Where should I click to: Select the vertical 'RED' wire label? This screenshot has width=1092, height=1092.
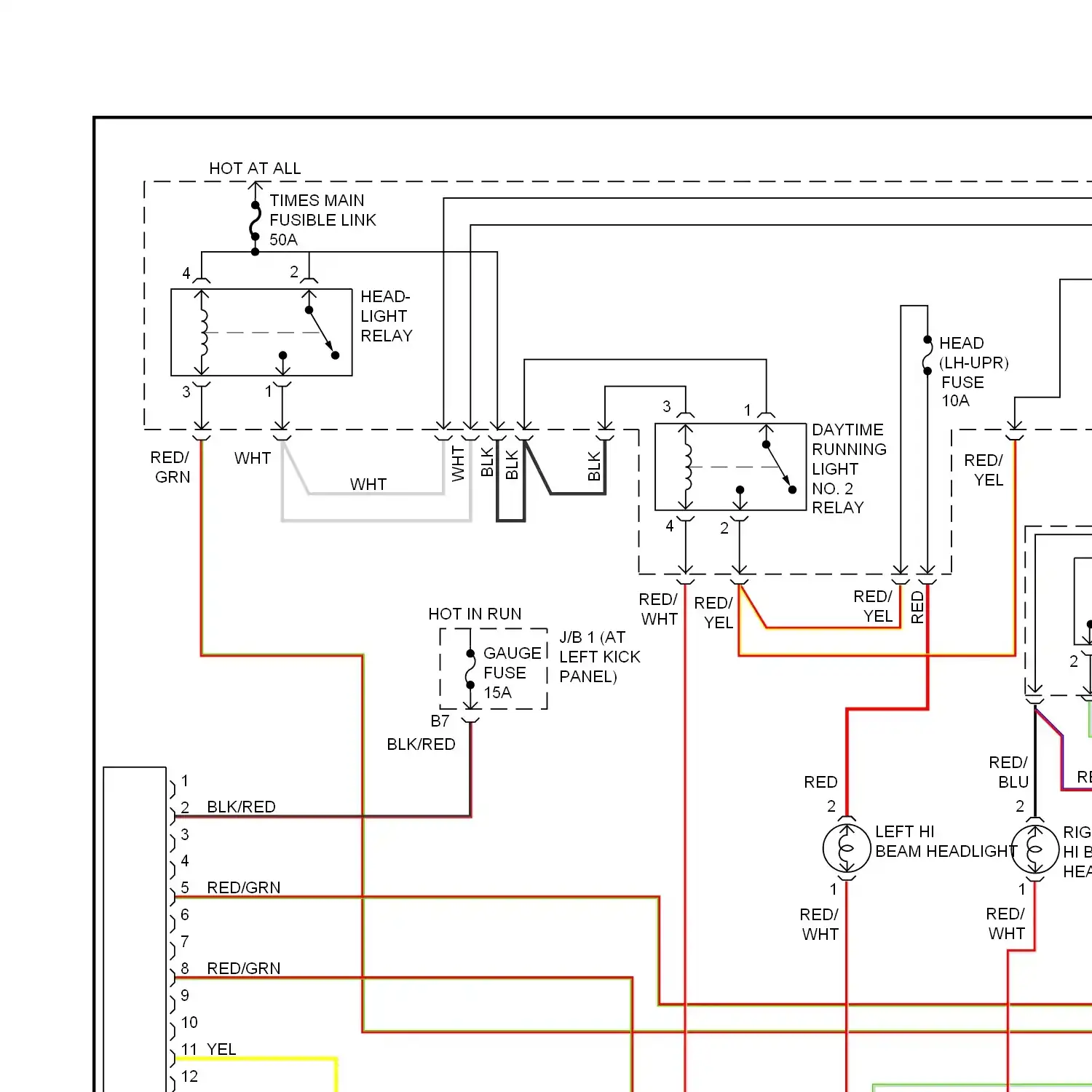917,607
